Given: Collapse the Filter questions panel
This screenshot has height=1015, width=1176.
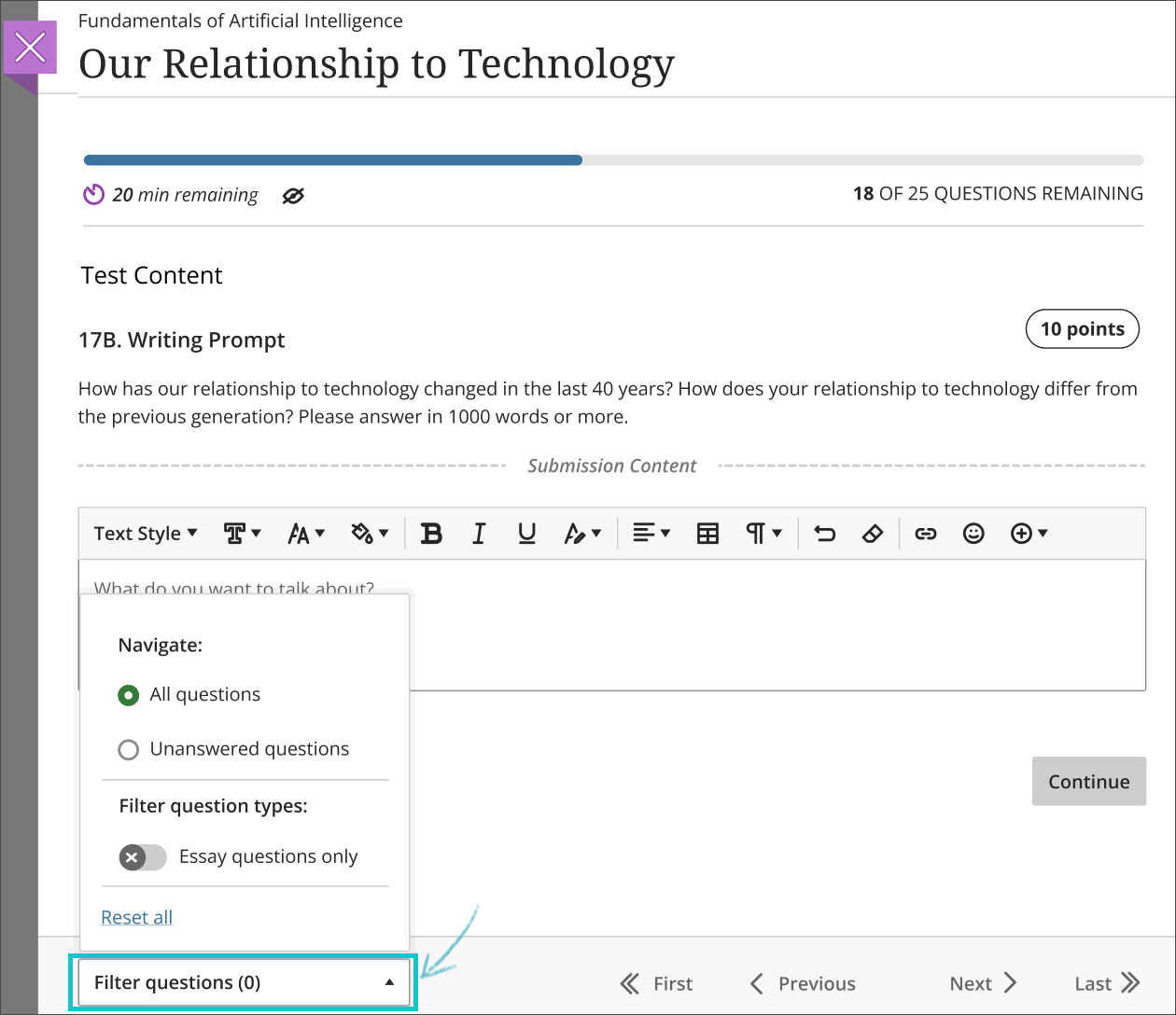Looking at the screenshot, I should 242,981.
